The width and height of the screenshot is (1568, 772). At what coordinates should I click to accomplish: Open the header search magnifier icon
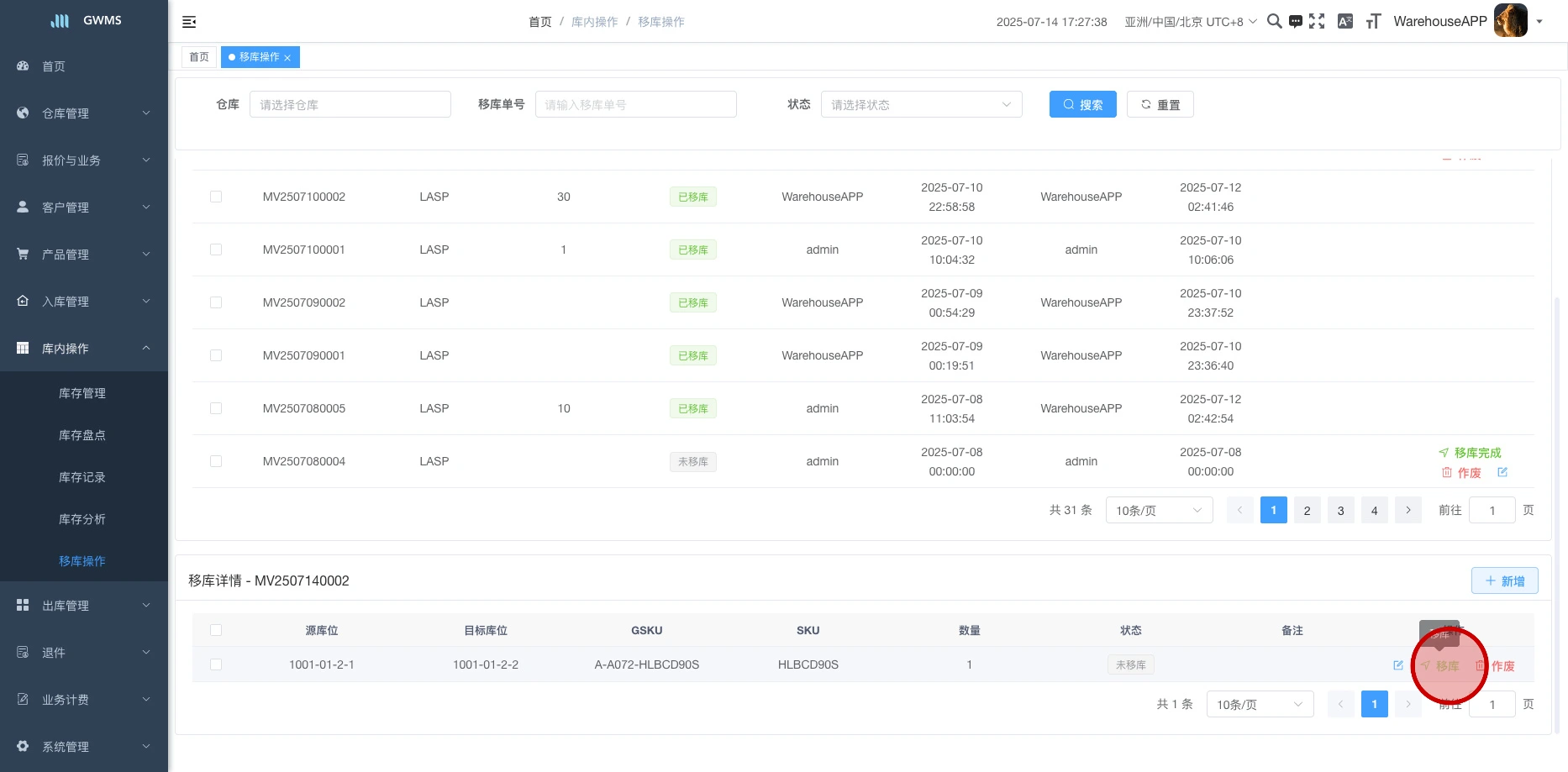point(1274,22)
